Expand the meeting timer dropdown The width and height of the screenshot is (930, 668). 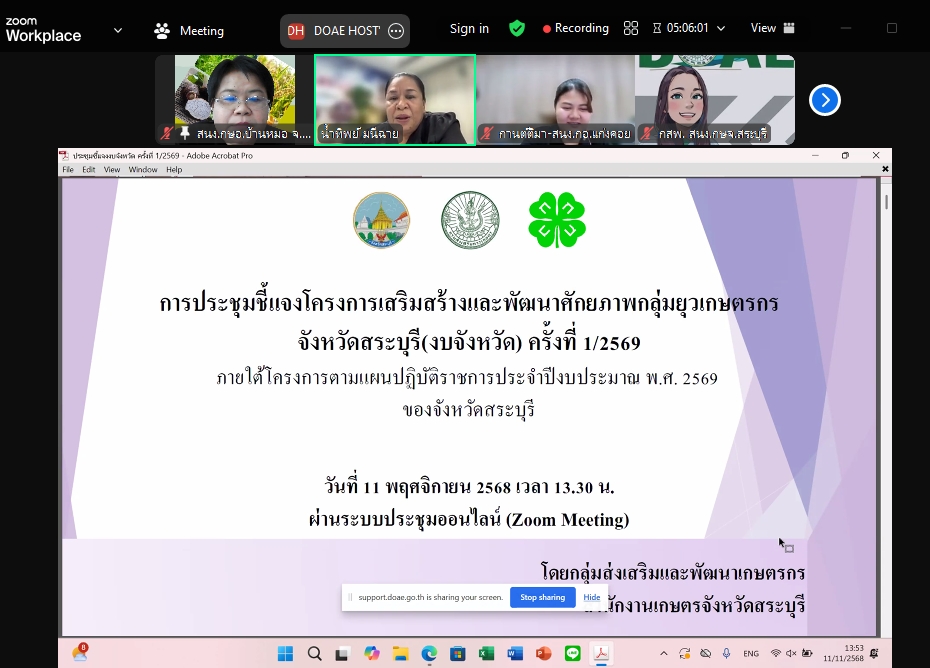[x=720, y=28]
